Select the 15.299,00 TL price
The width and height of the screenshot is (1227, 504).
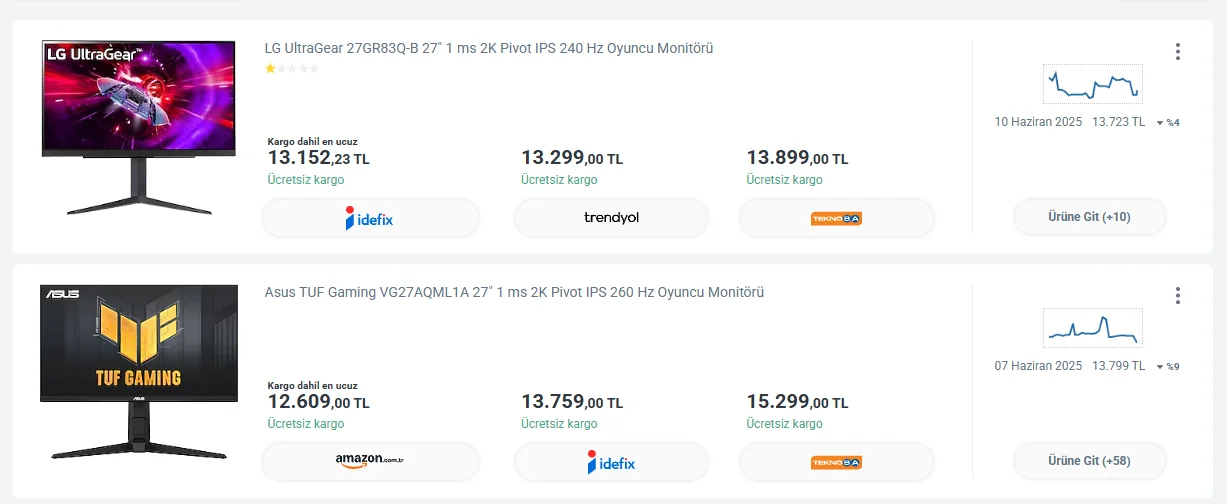coord(797,402)
